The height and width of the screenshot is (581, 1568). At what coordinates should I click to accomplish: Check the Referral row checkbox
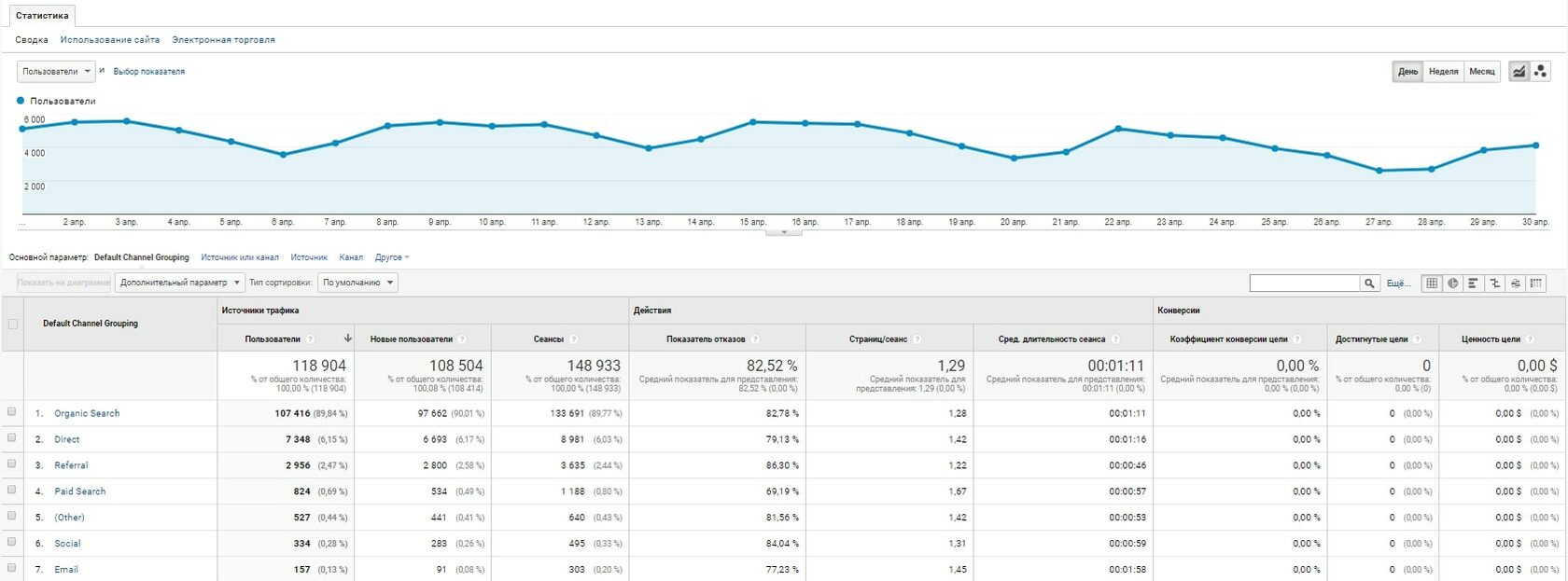pos(11,463)
